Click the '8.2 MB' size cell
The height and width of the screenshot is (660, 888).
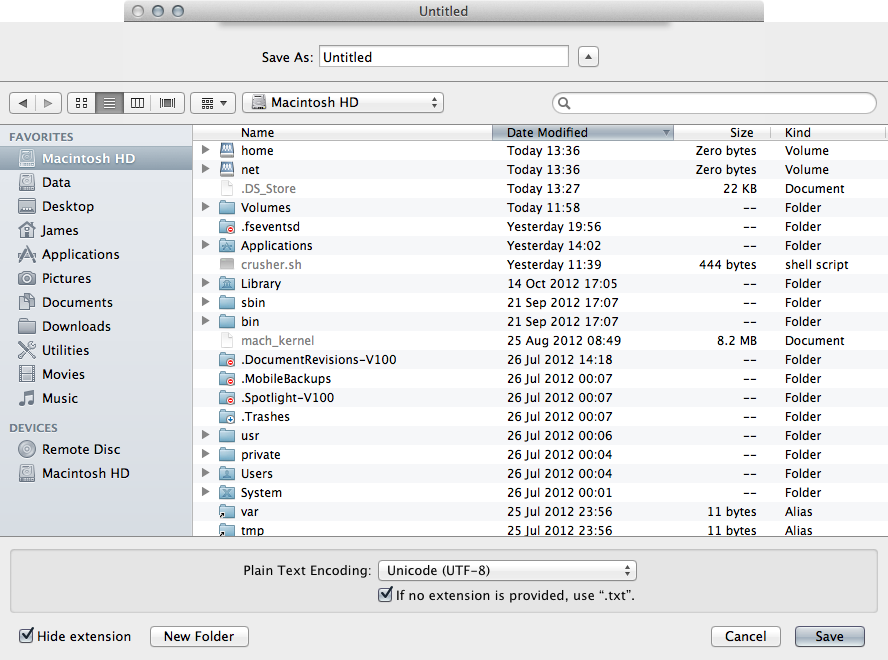click(736, 340)
